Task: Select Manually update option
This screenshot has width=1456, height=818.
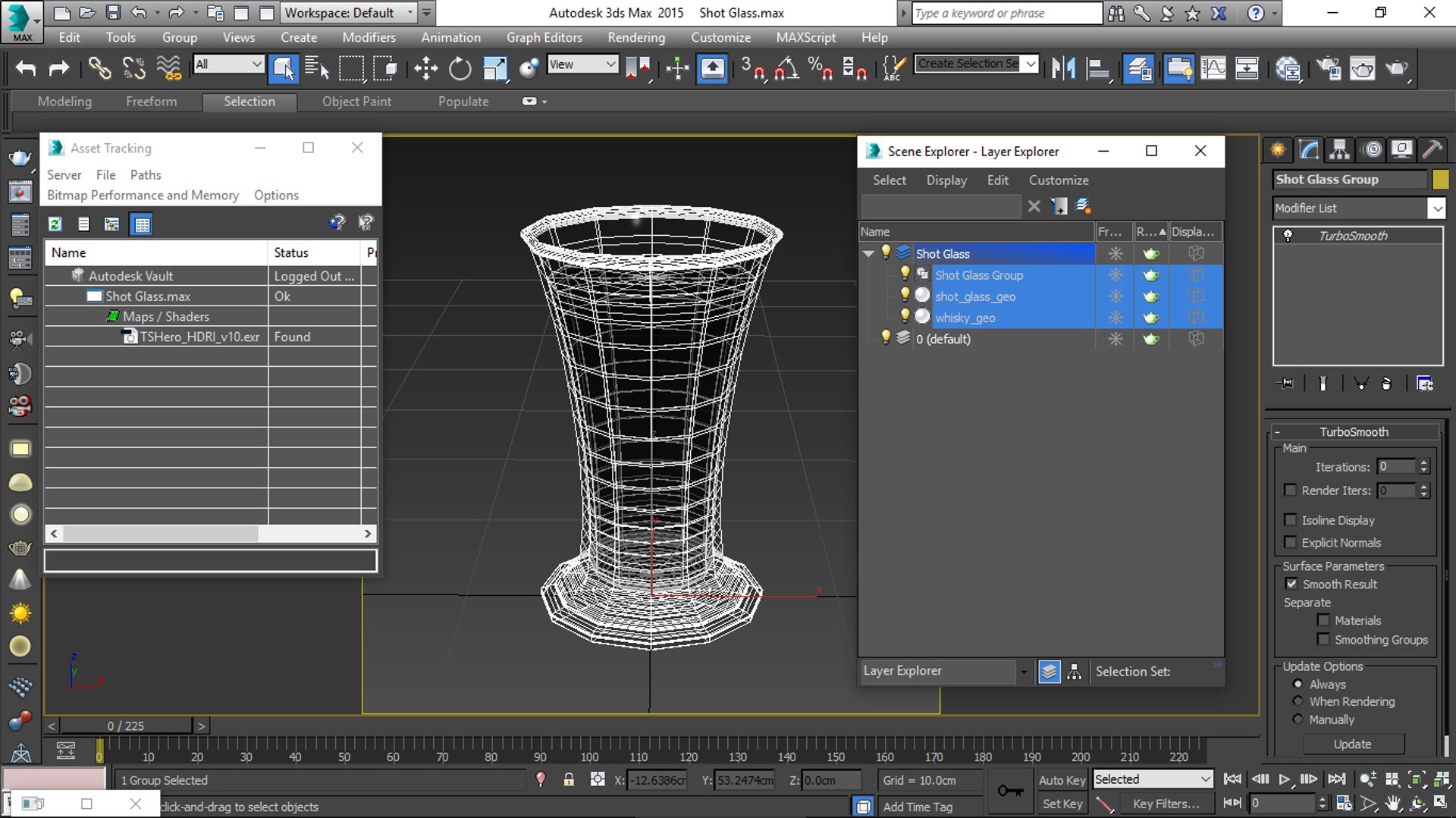Action: [x=1298, y=719]
